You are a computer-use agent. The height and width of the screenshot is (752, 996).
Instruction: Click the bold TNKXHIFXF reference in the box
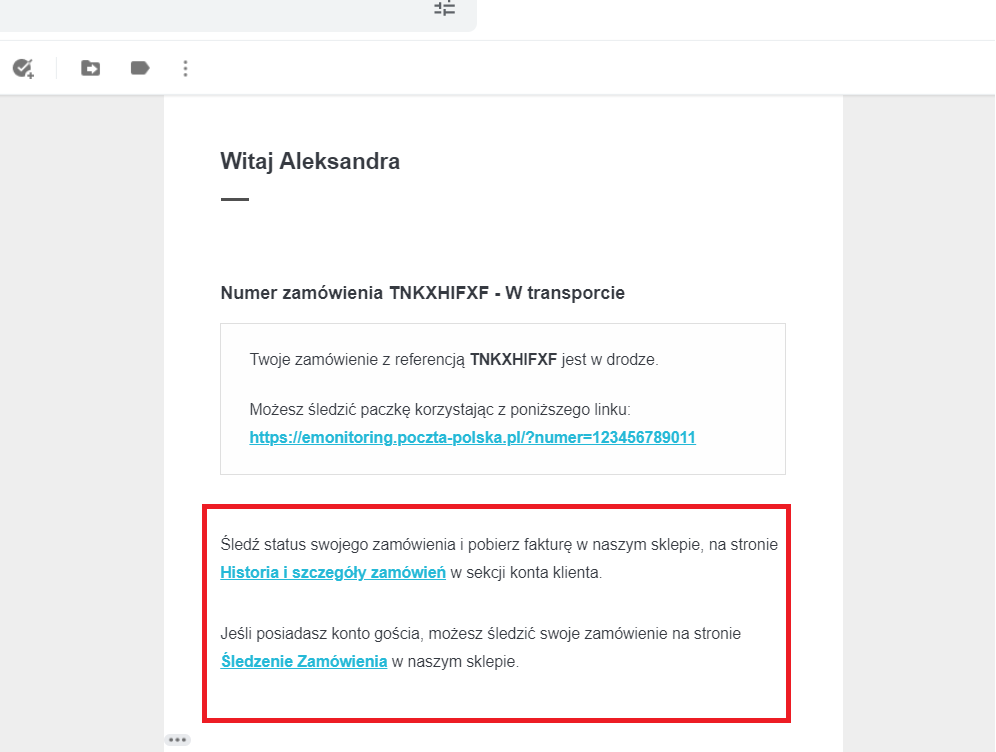513,360
